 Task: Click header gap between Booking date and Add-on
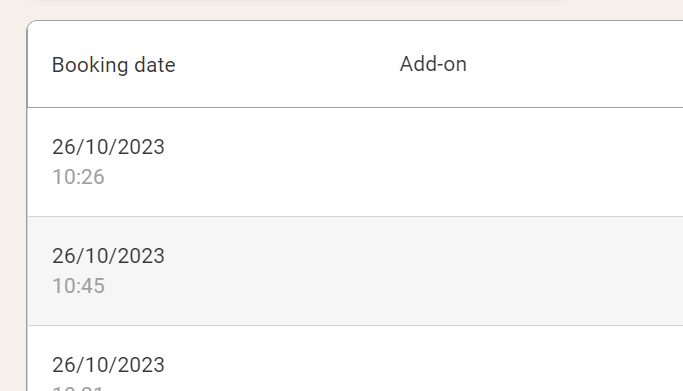287,64
